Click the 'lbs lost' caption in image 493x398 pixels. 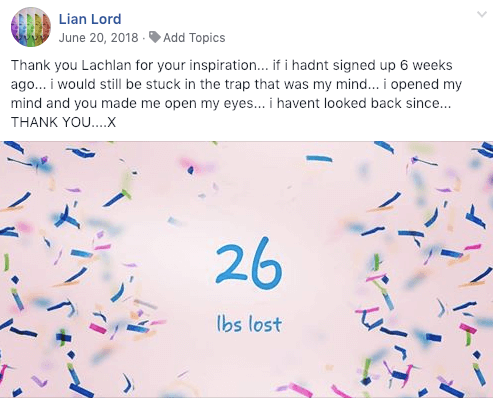249,324
